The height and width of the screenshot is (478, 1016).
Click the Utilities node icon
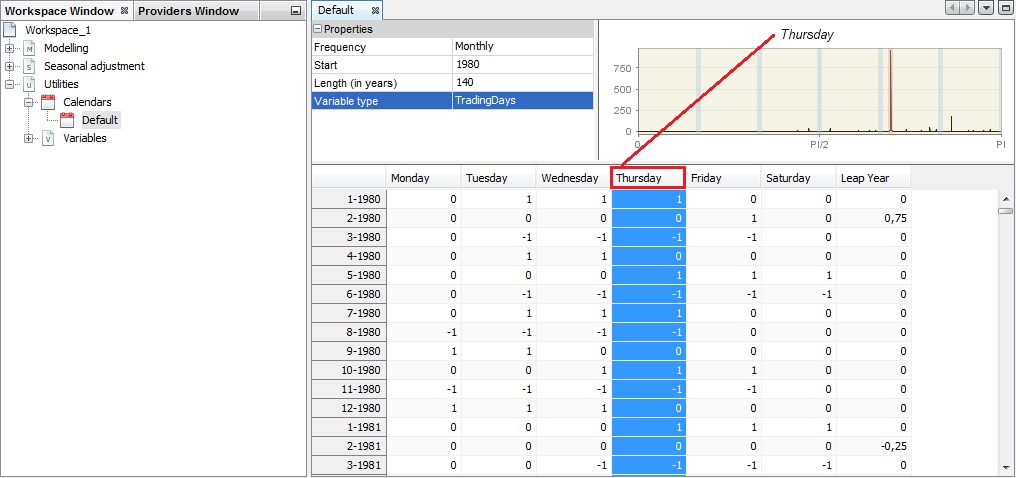[x=29, y=84]
